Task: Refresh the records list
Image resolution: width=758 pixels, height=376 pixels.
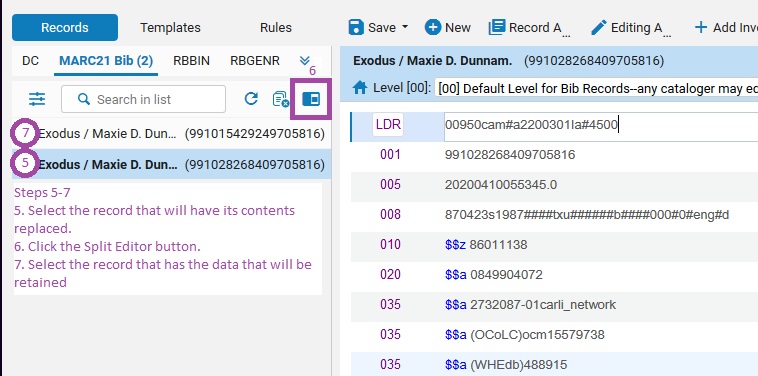Action: click(x=251, y=99)
